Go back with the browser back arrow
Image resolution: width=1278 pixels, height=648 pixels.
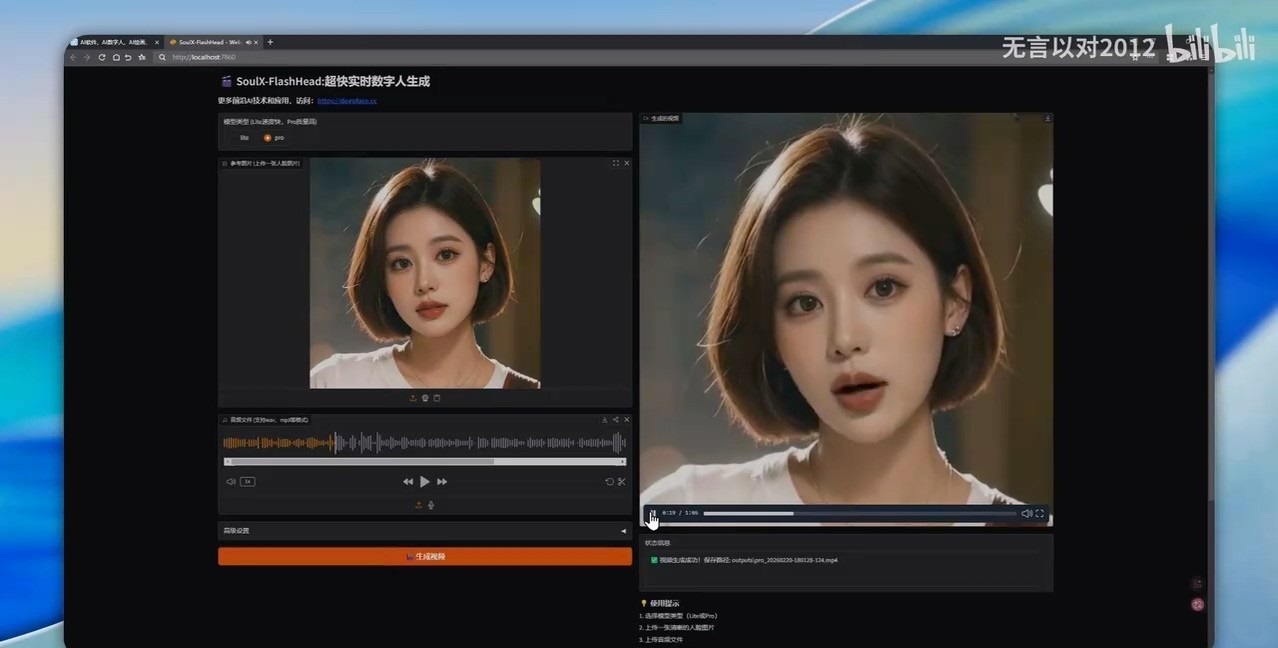73,57
